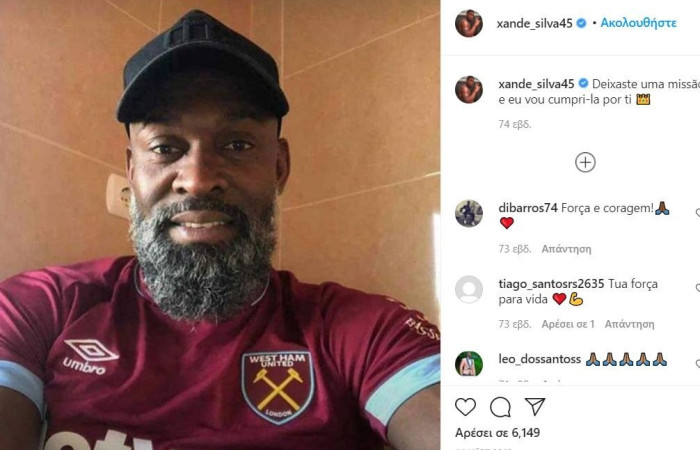
Task: Reply to tiago_santosrs2635's comment
Action: click(x=629, y=324)
